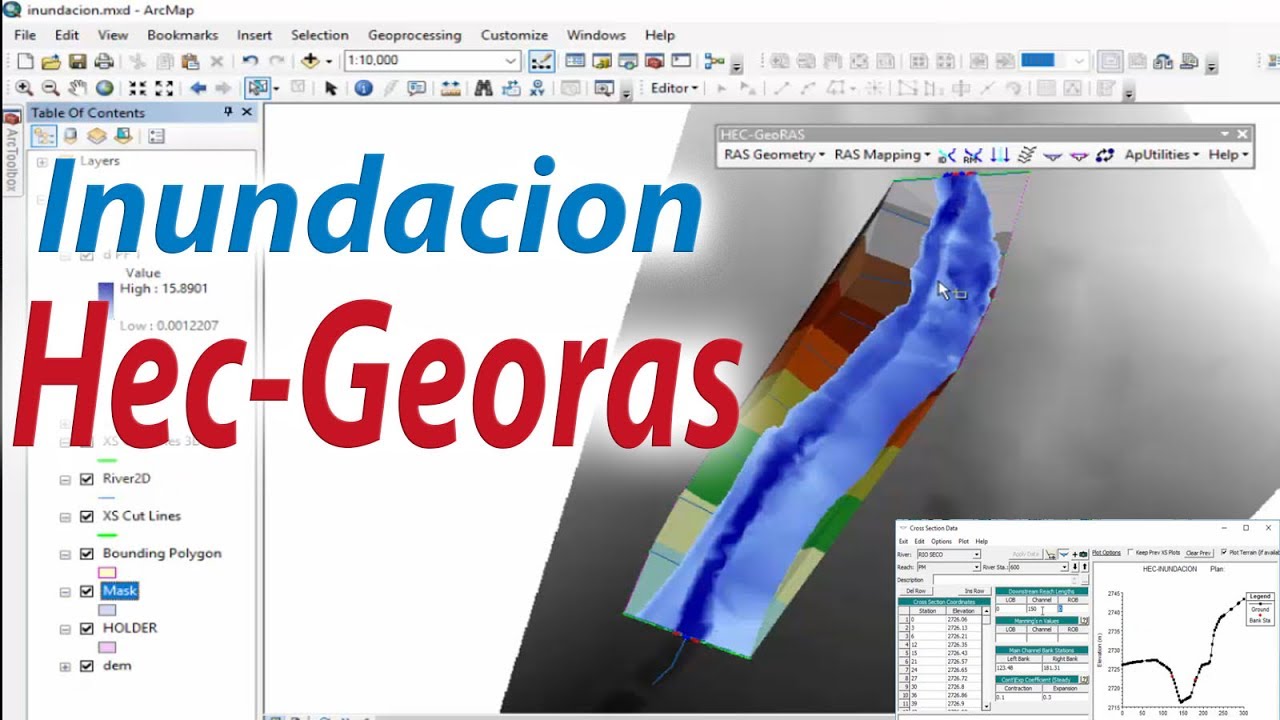Open the Customize menu
The height and width of the screenshot is (720, 1280).
tap(514, 35)
